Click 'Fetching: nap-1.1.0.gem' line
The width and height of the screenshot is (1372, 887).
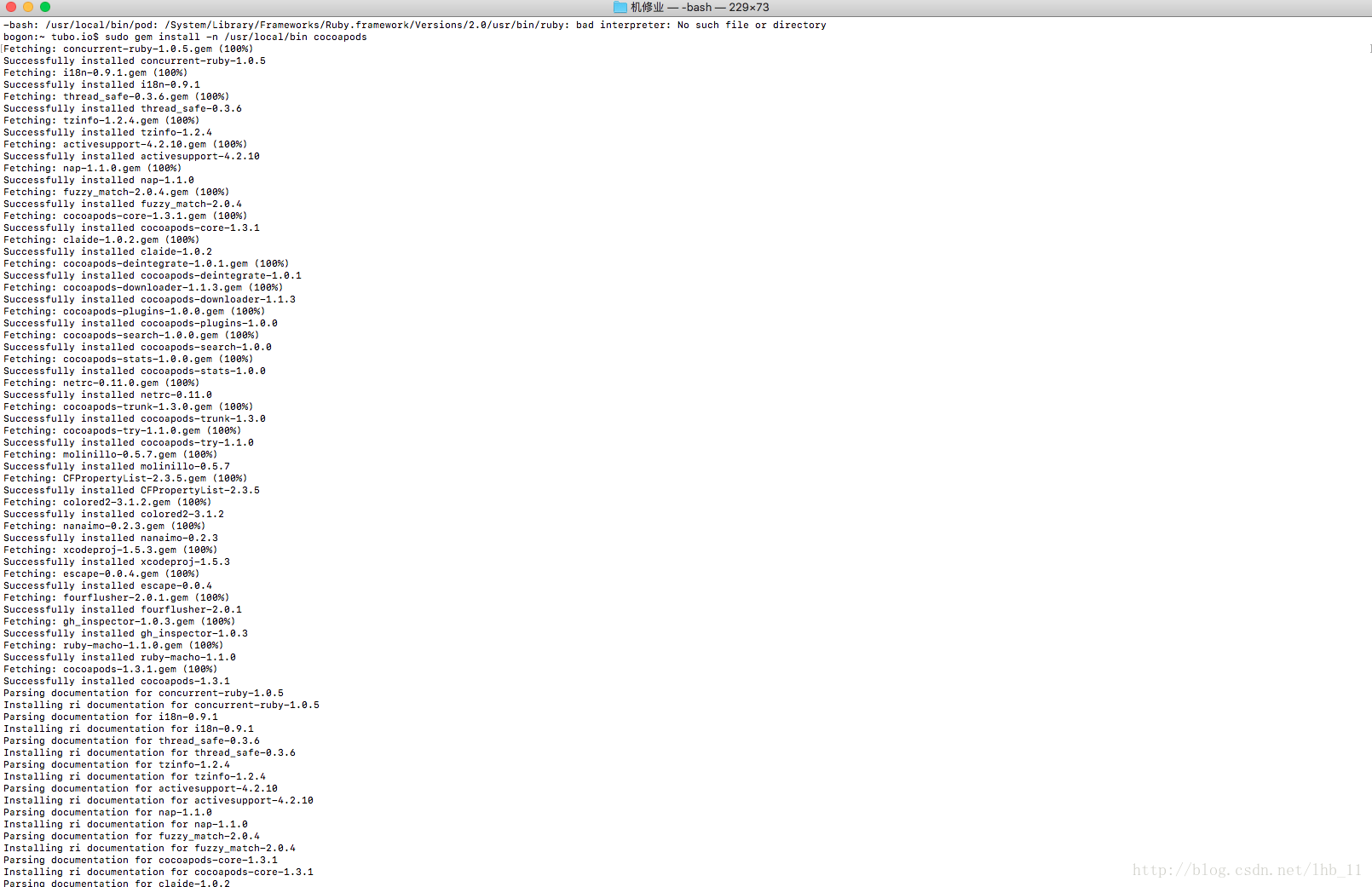[92, 168]
